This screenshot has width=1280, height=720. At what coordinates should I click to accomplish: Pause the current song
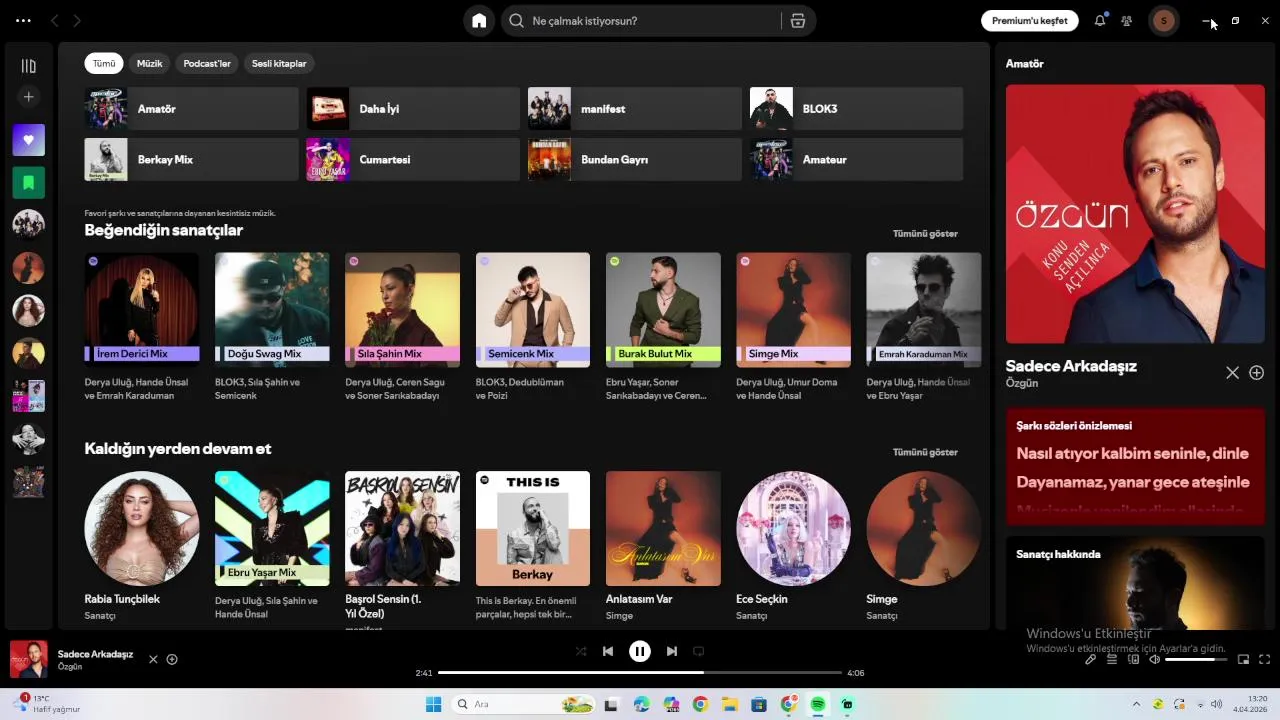coord(640,651)
